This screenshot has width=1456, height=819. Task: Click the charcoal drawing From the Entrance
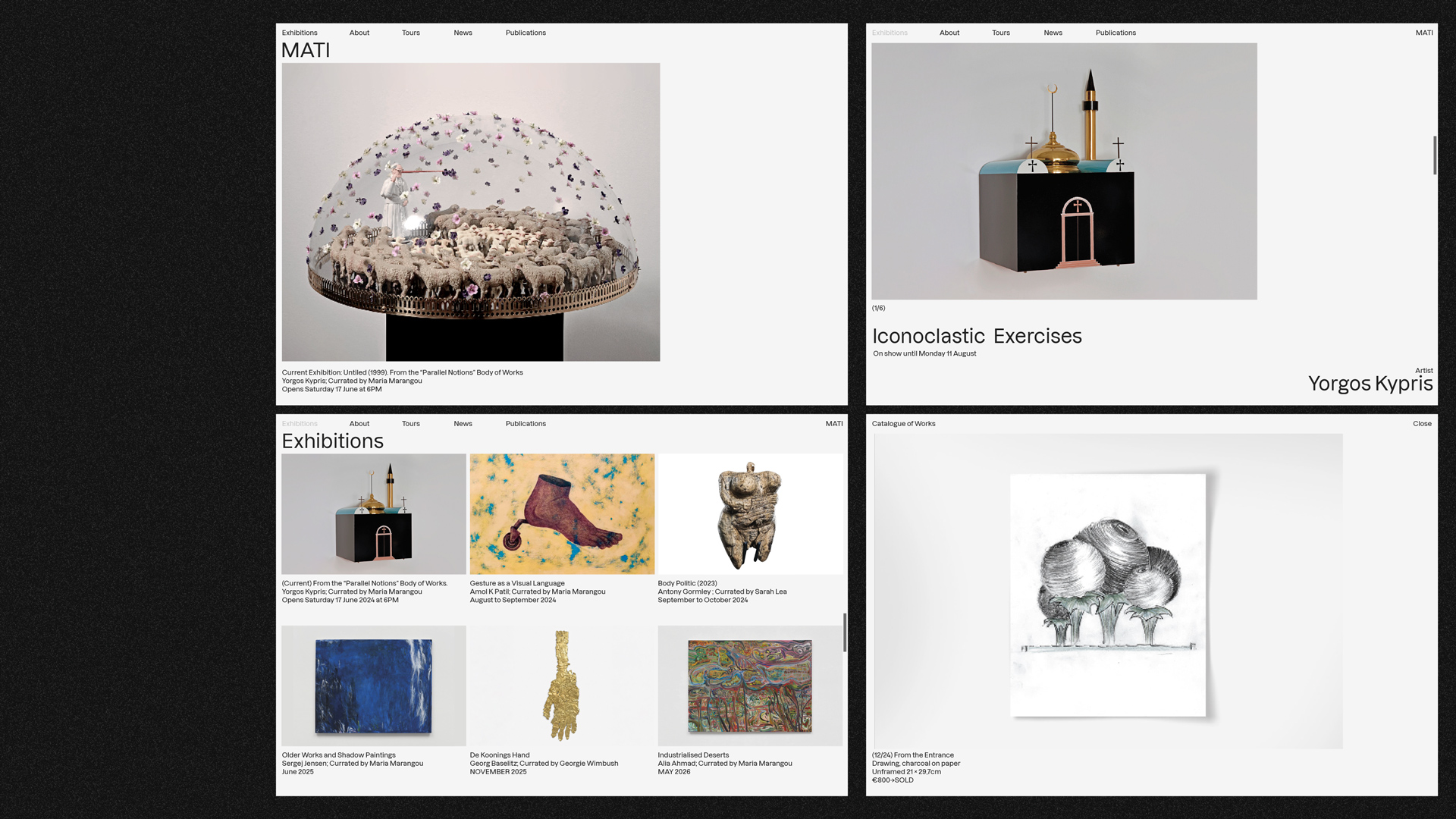(1108, 595)
